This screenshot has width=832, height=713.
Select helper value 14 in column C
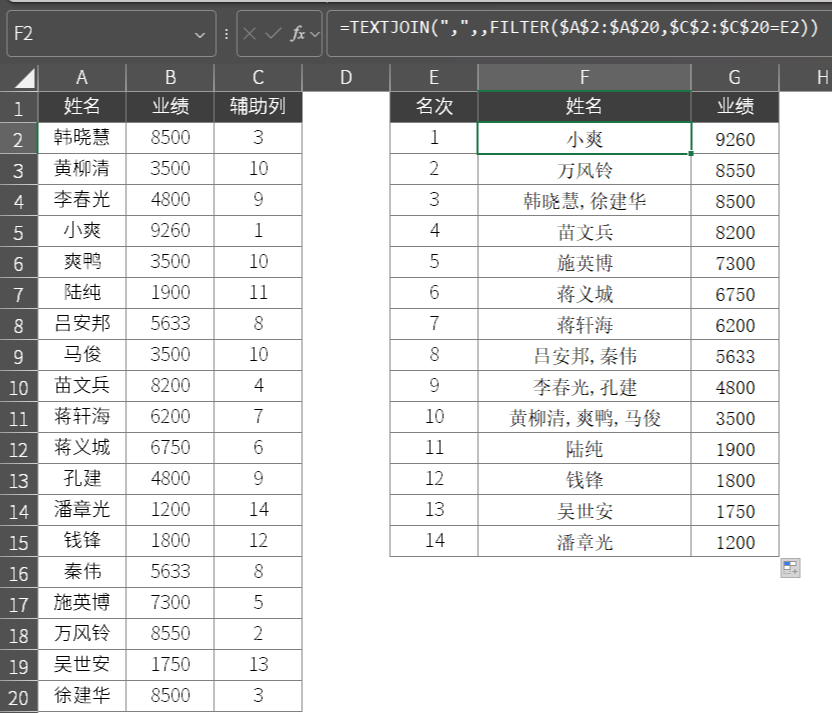point(258,510)
